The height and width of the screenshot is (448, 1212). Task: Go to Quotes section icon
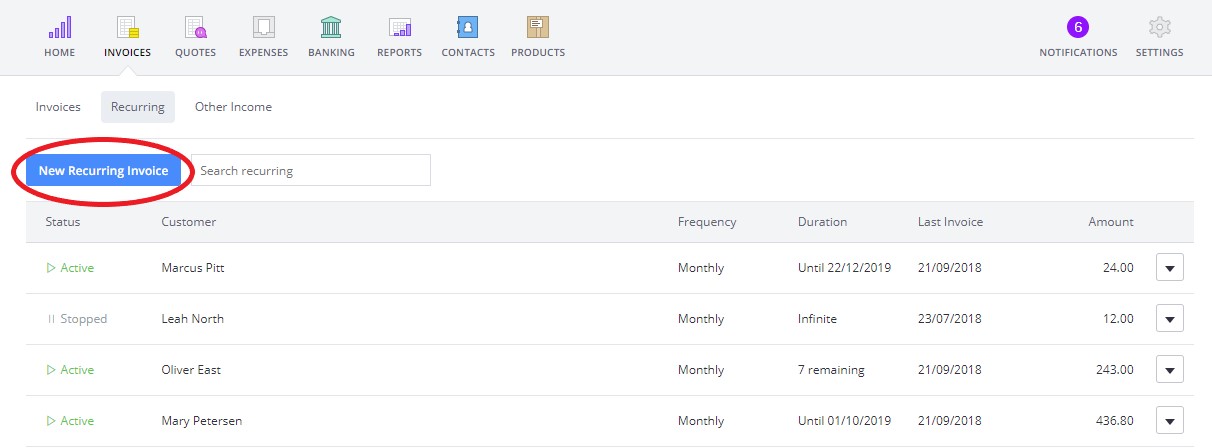tap(195, 27)
